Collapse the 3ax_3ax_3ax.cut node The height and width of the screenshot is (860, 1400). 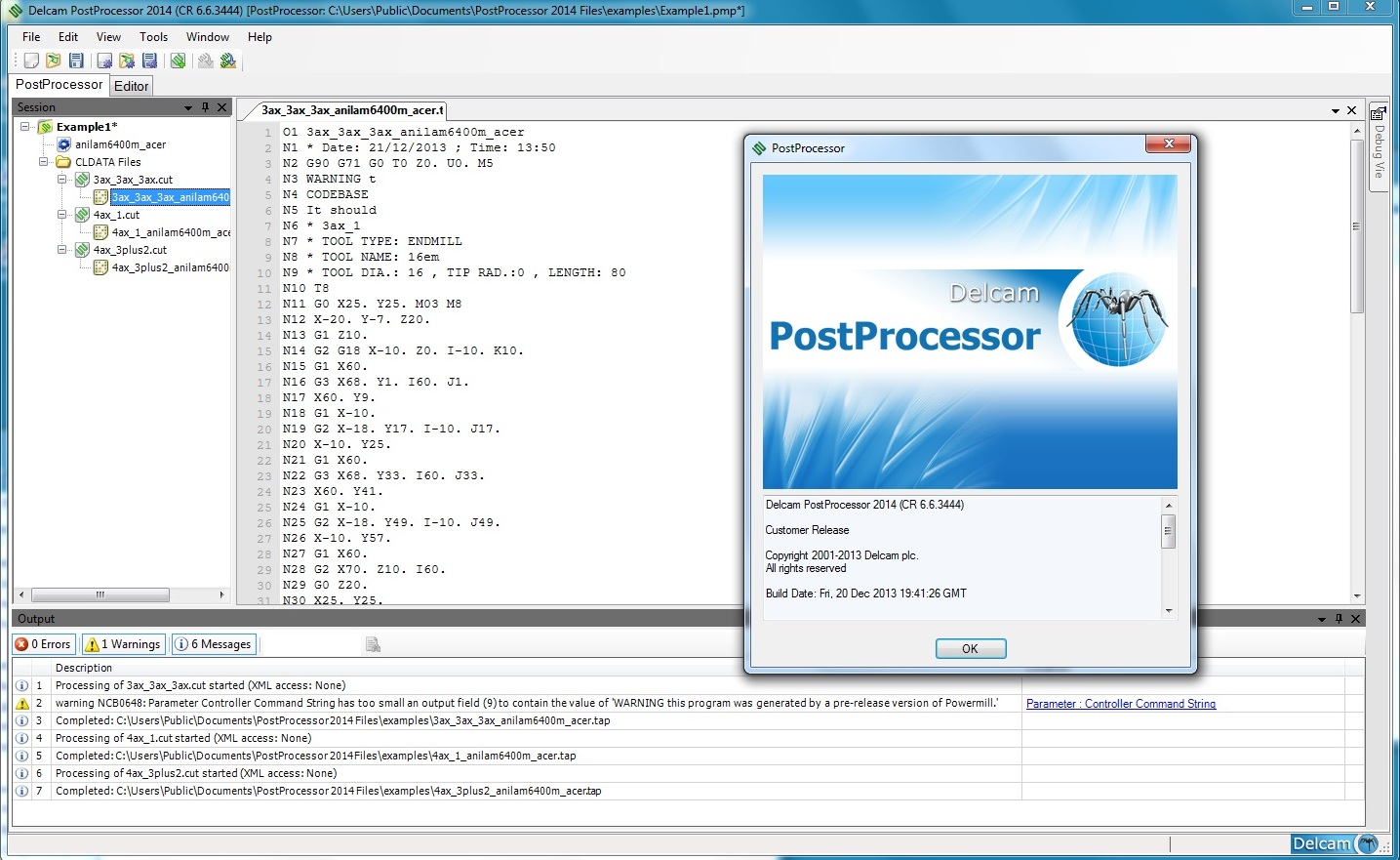tap(62, 180)
